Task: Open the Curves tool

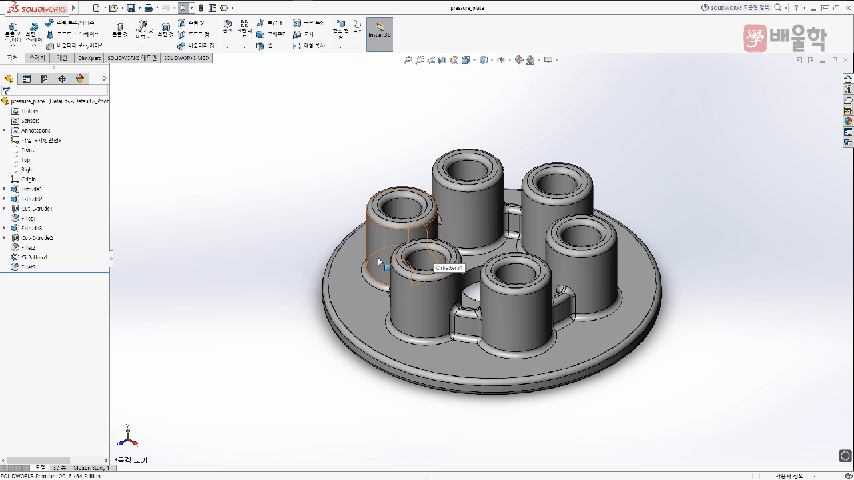Action: tap(357, 26)
